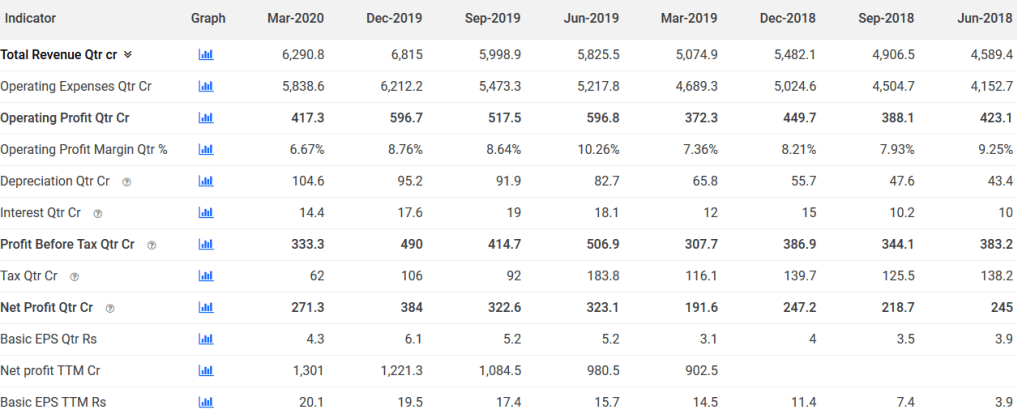View Basic EPS Qtr graph icon
This screenshot has height=414, width=1022.
click(206, 340)
